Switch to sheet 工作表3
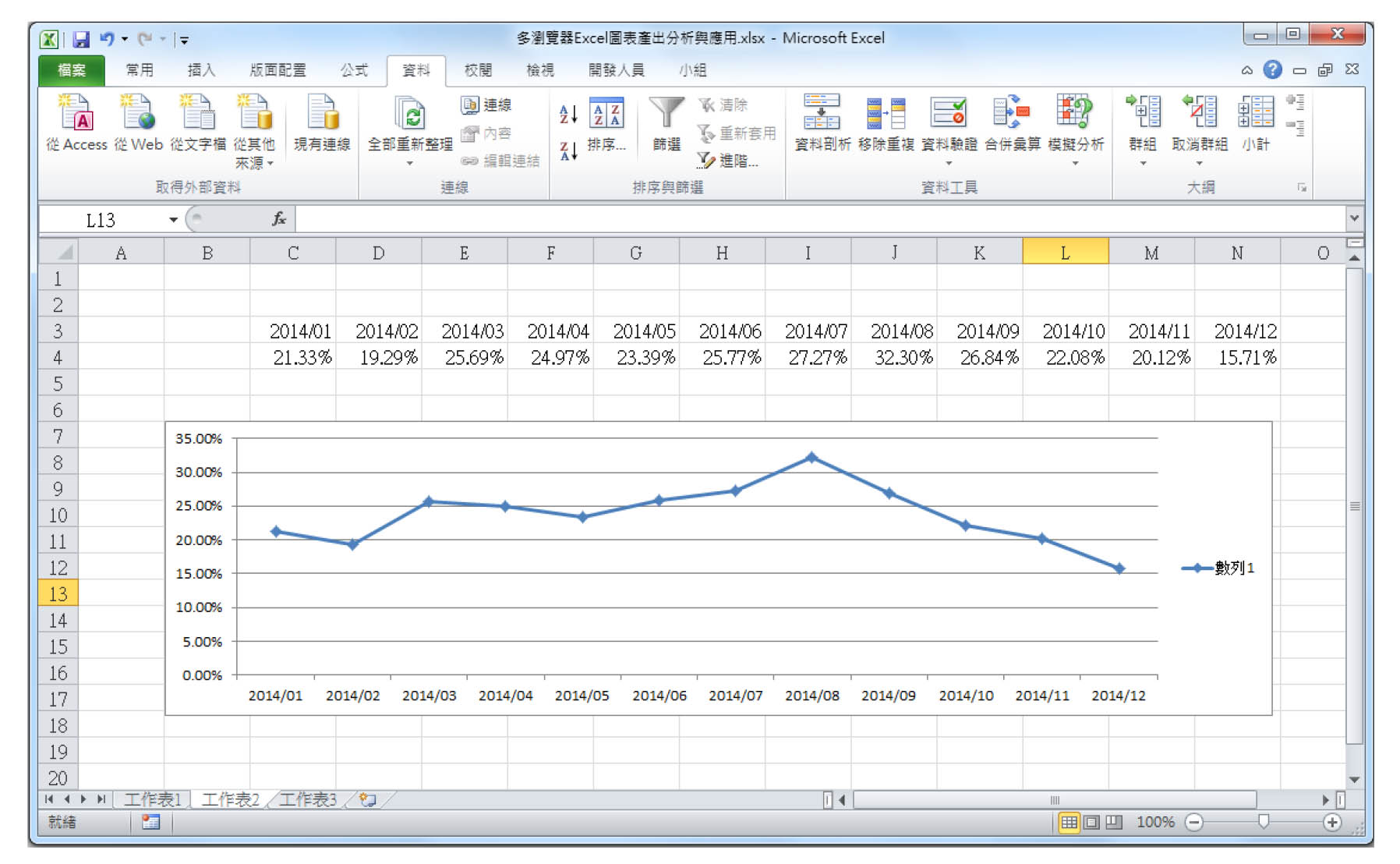Viewport: 1400px width, 864px height. click(308, 799)
